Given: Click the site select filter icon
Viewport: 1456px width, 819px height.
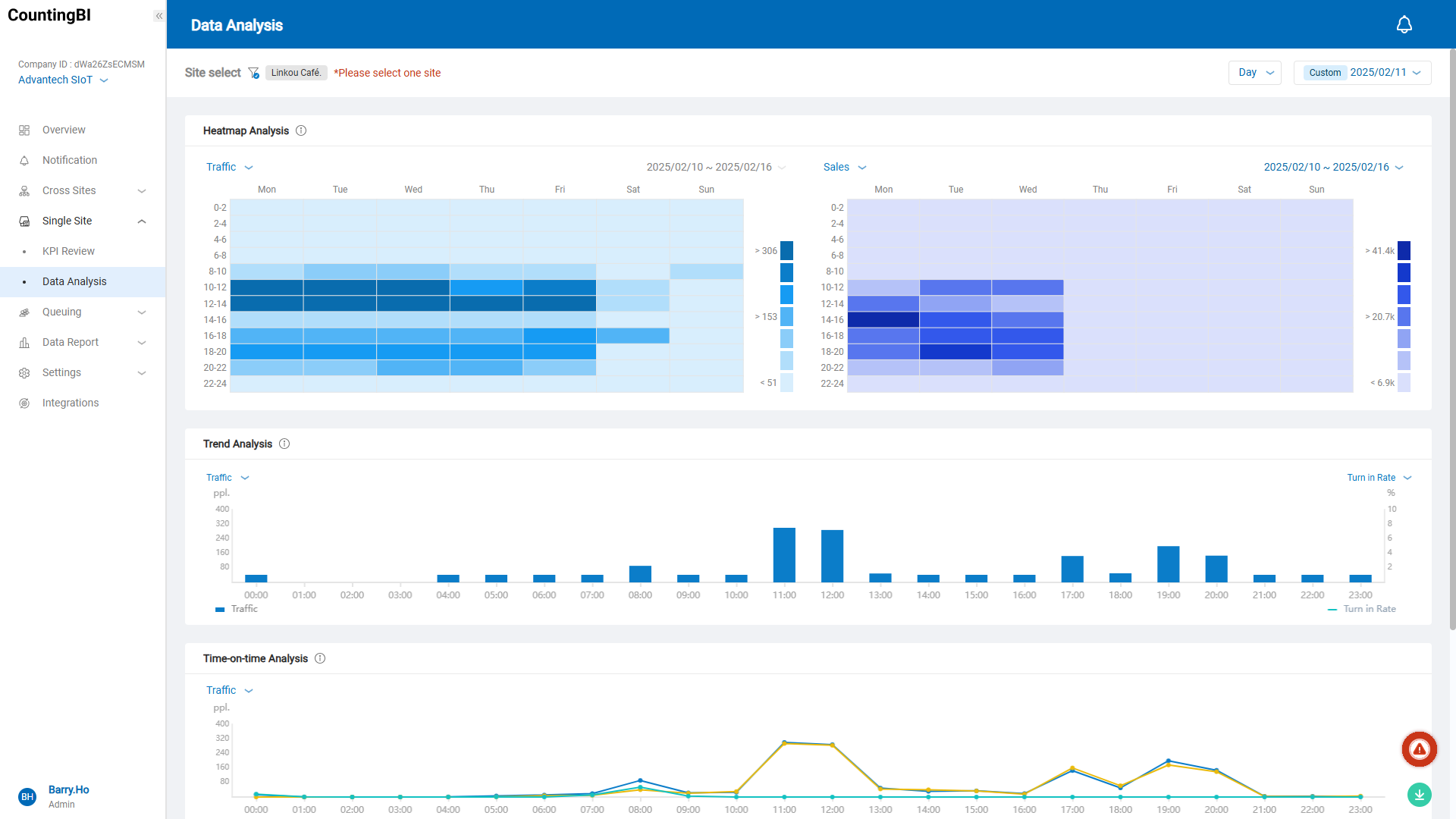Looking at the screenshot, I should [254, 73].
